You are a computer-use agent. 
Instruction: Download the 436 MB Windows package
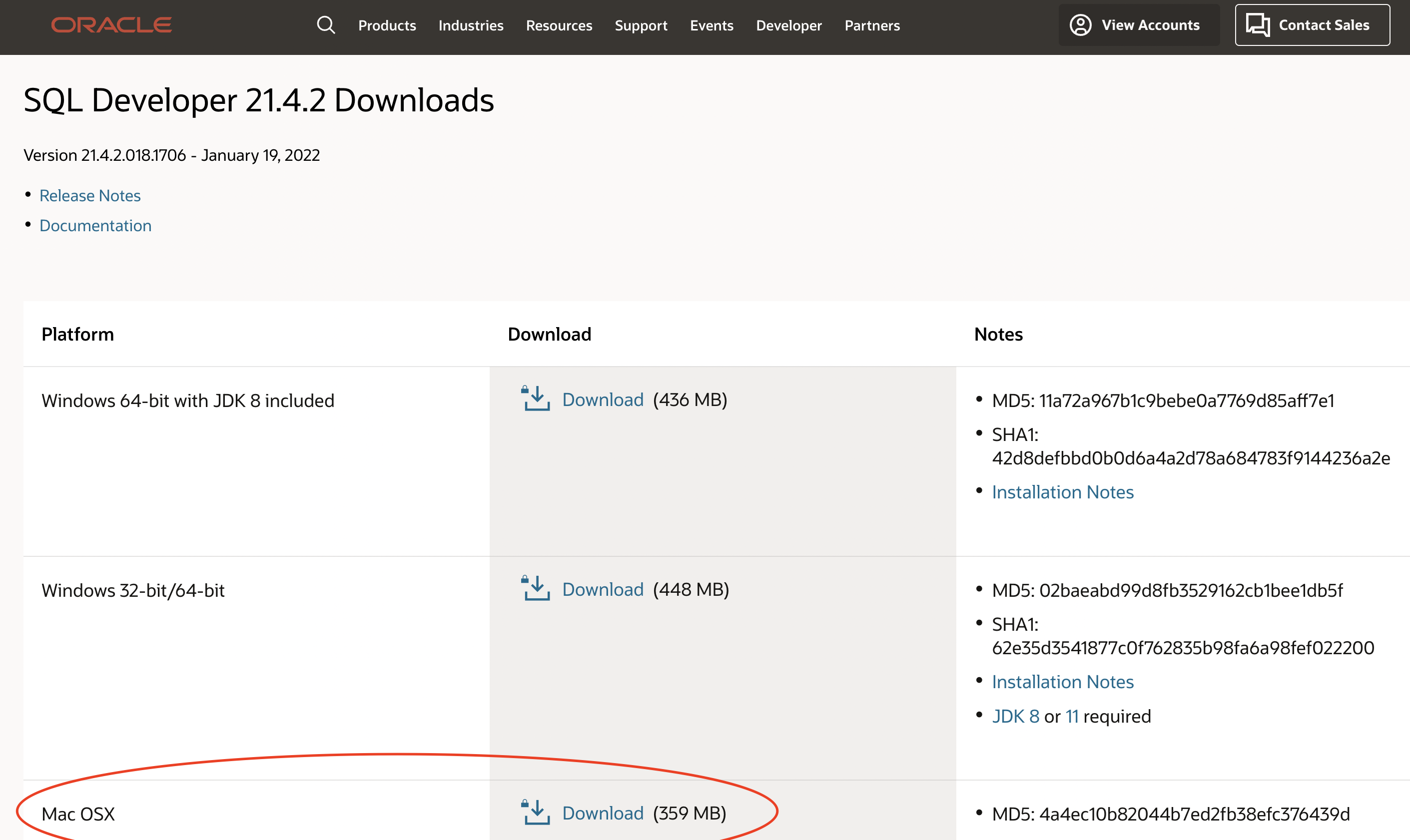(x=603, y=400)
